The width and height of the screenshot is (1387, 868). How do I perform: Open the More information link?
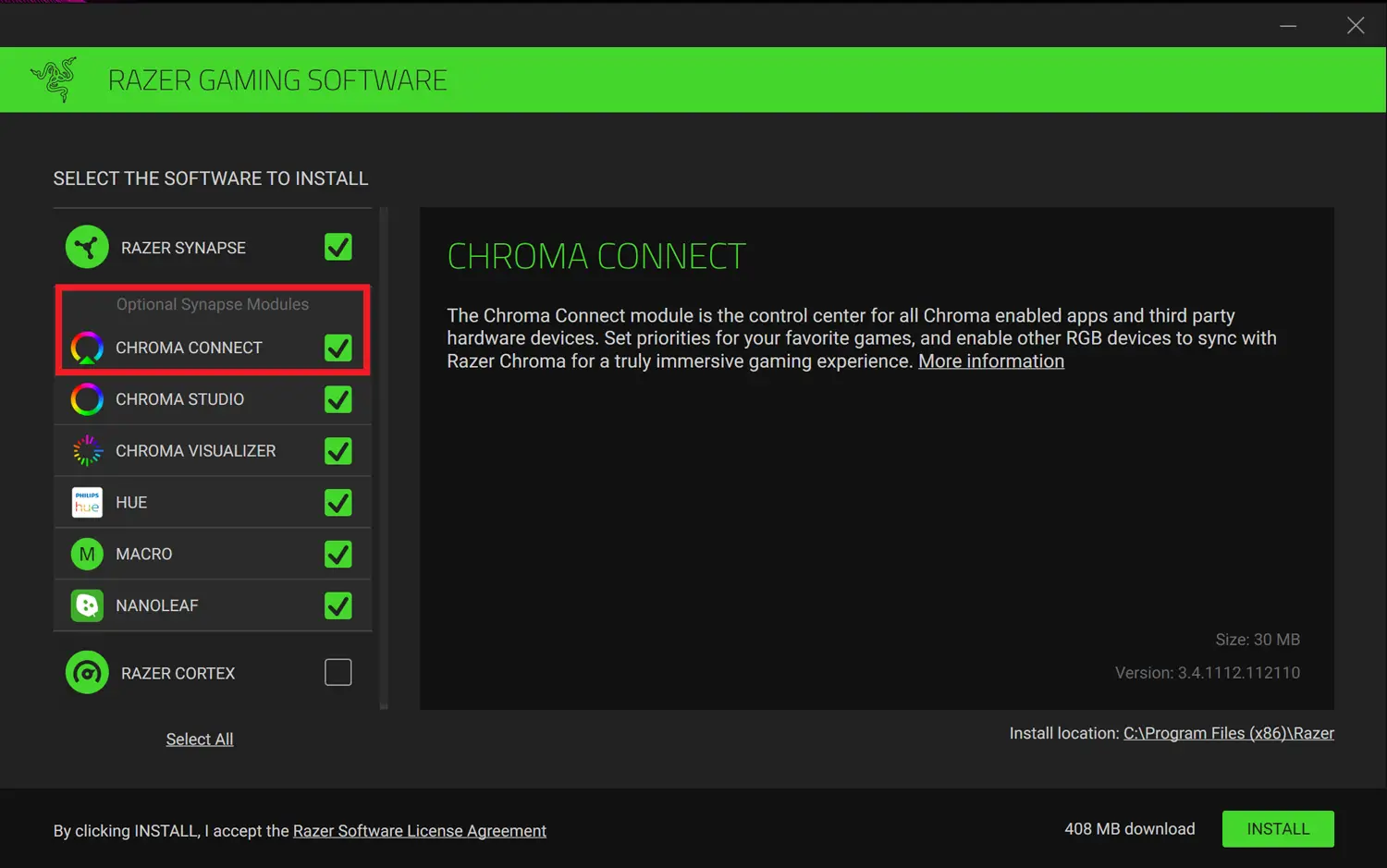pos(990,361)
